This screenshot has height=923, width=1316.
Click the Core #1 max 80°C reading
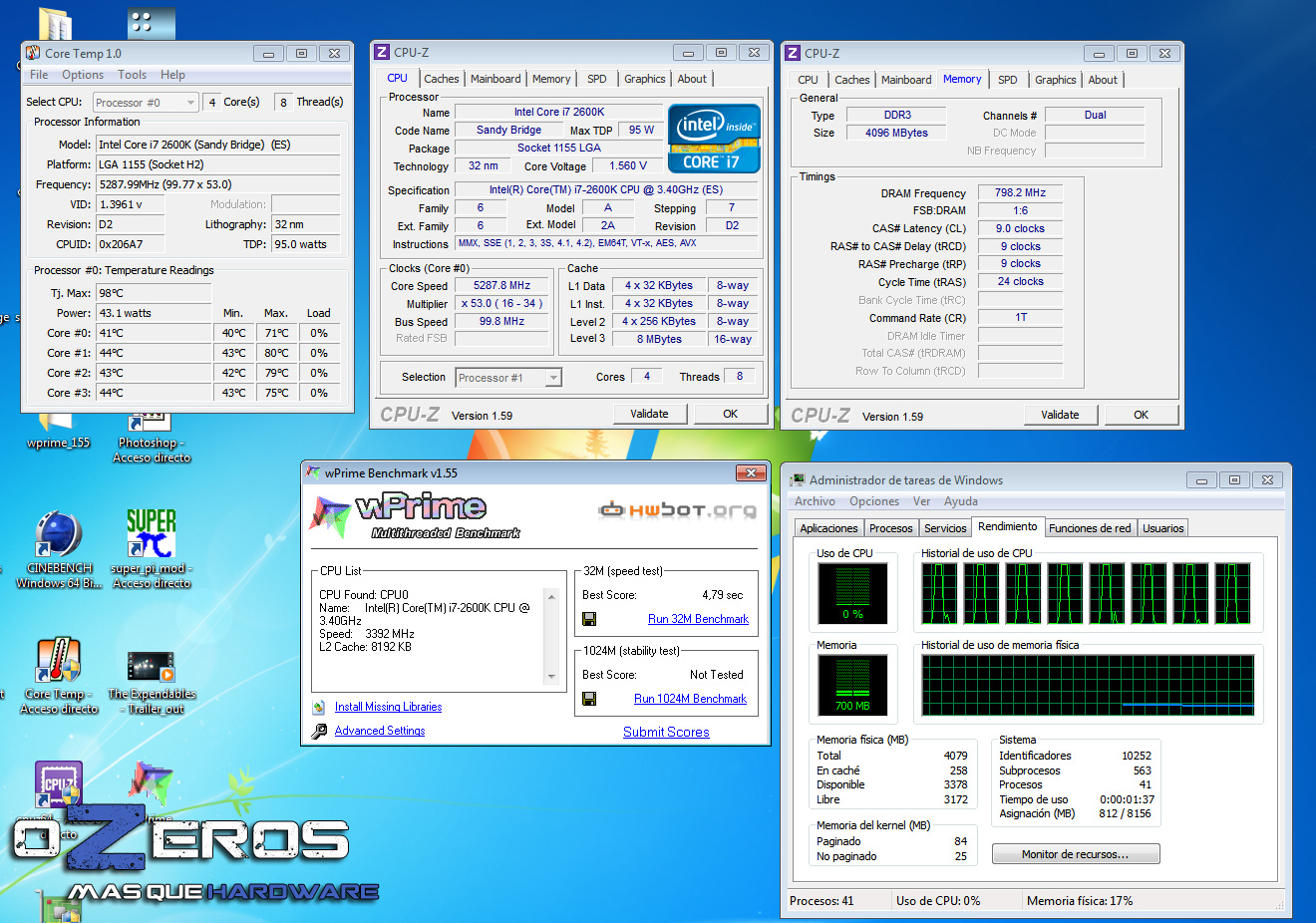click(x=276, y=353)
